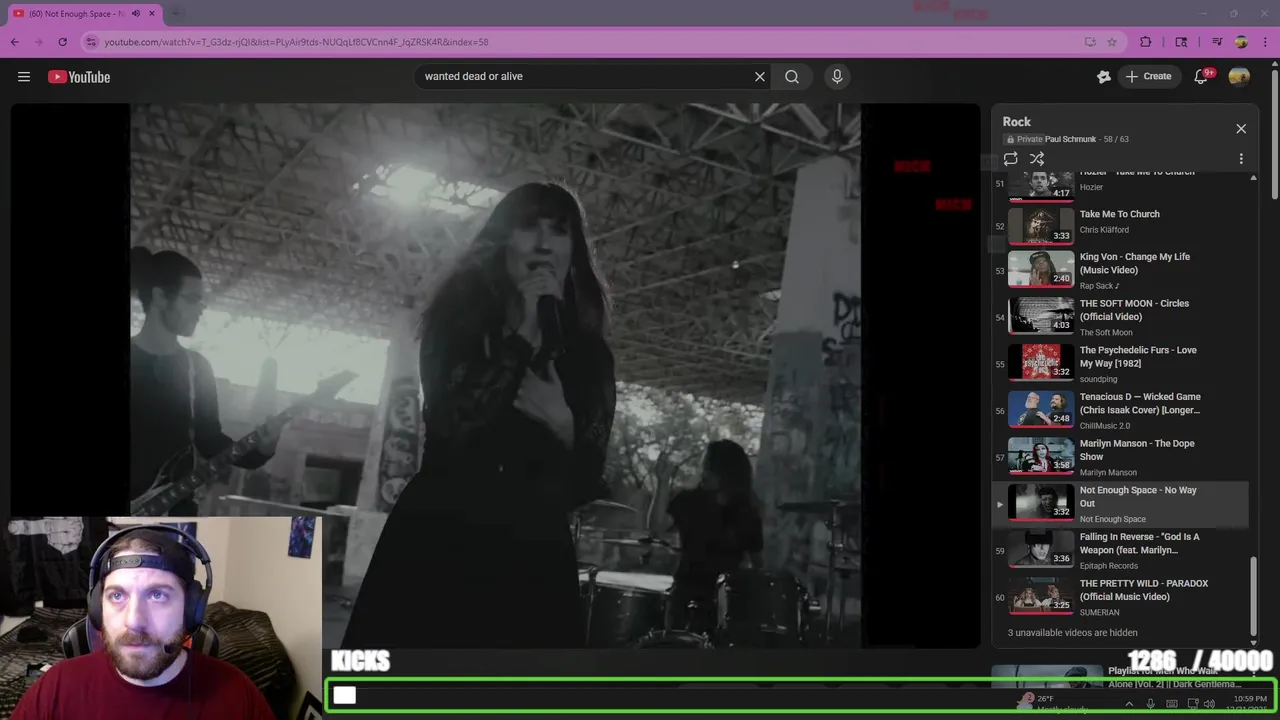Open install/cast icon in the address bar
This screenshot has width=1280, height=720.
[1090, 42]
